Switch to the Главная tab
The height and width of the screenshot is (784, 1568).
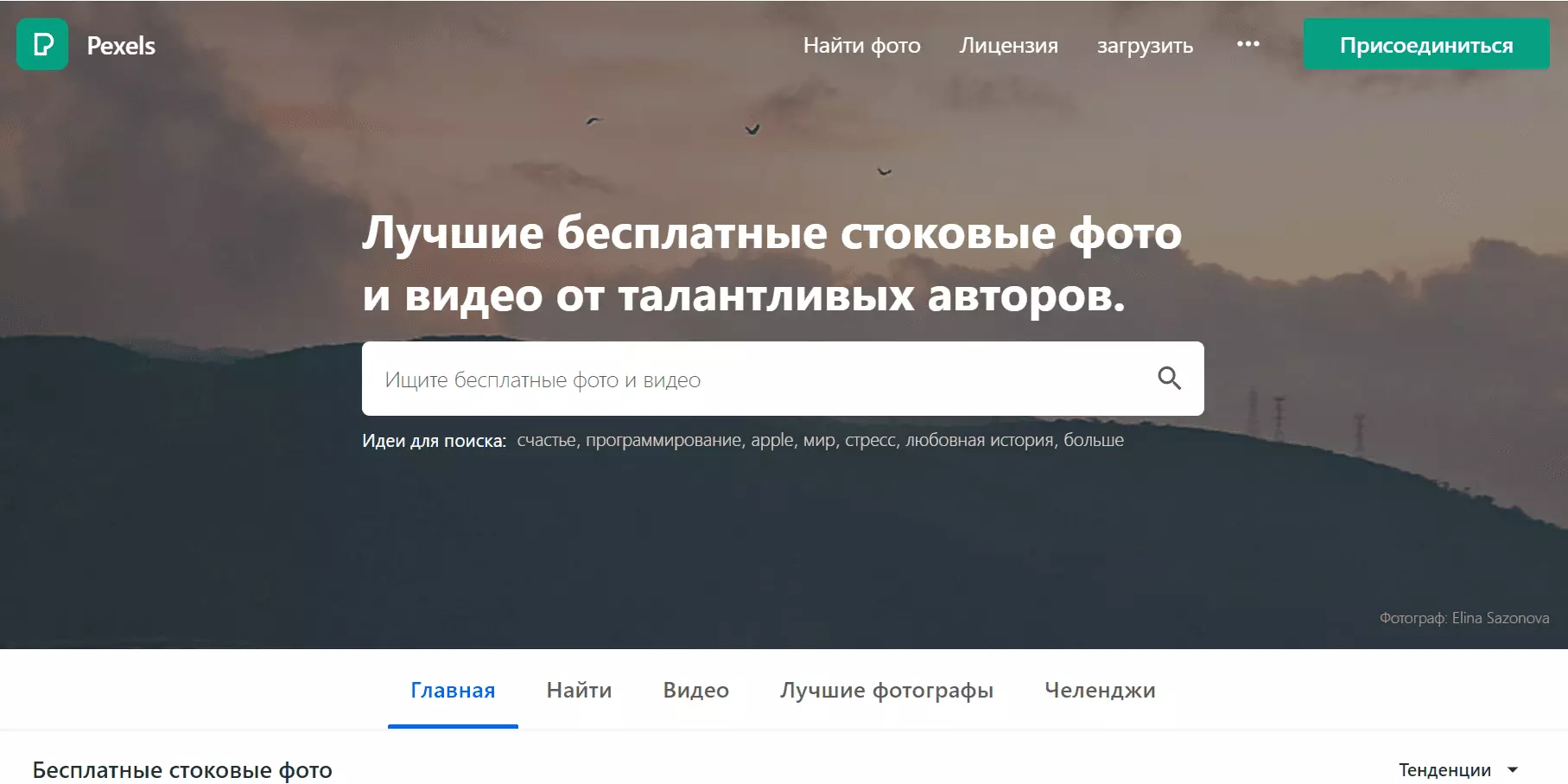453,691
